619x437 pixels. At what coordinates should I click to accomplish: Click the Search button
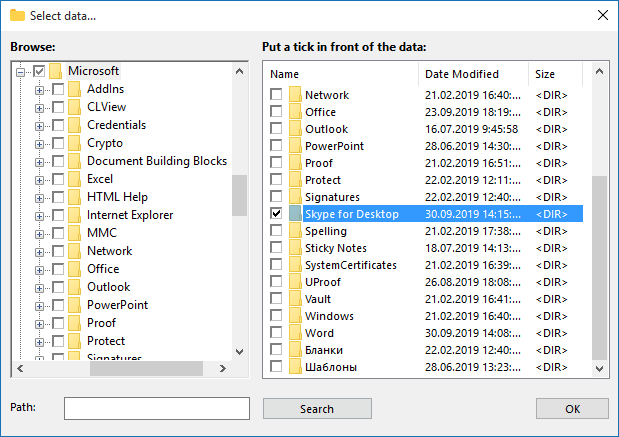(317, 409)
